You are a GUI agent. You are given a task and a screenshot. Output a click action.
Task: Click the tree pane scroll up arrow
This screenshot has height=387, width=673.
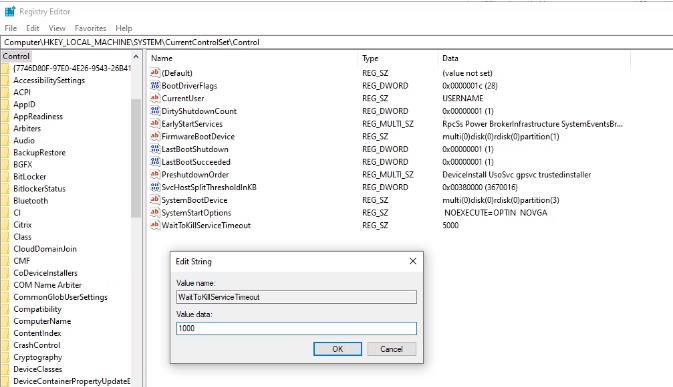(x=136, y=56)
